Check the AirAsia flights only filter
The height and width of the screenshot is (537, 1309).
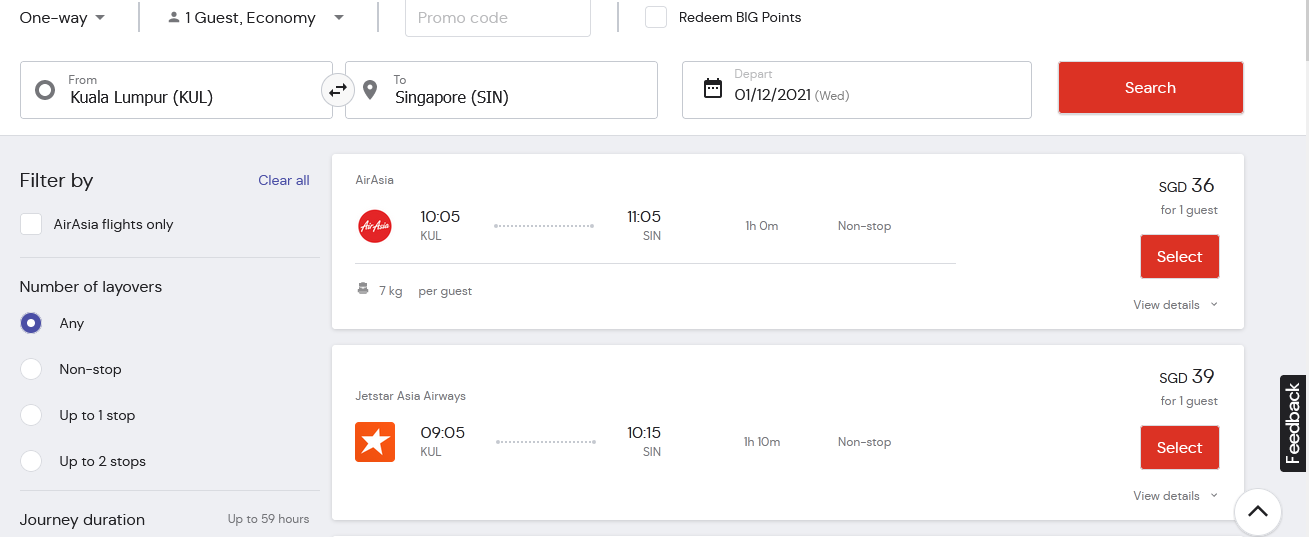(31, 224)
